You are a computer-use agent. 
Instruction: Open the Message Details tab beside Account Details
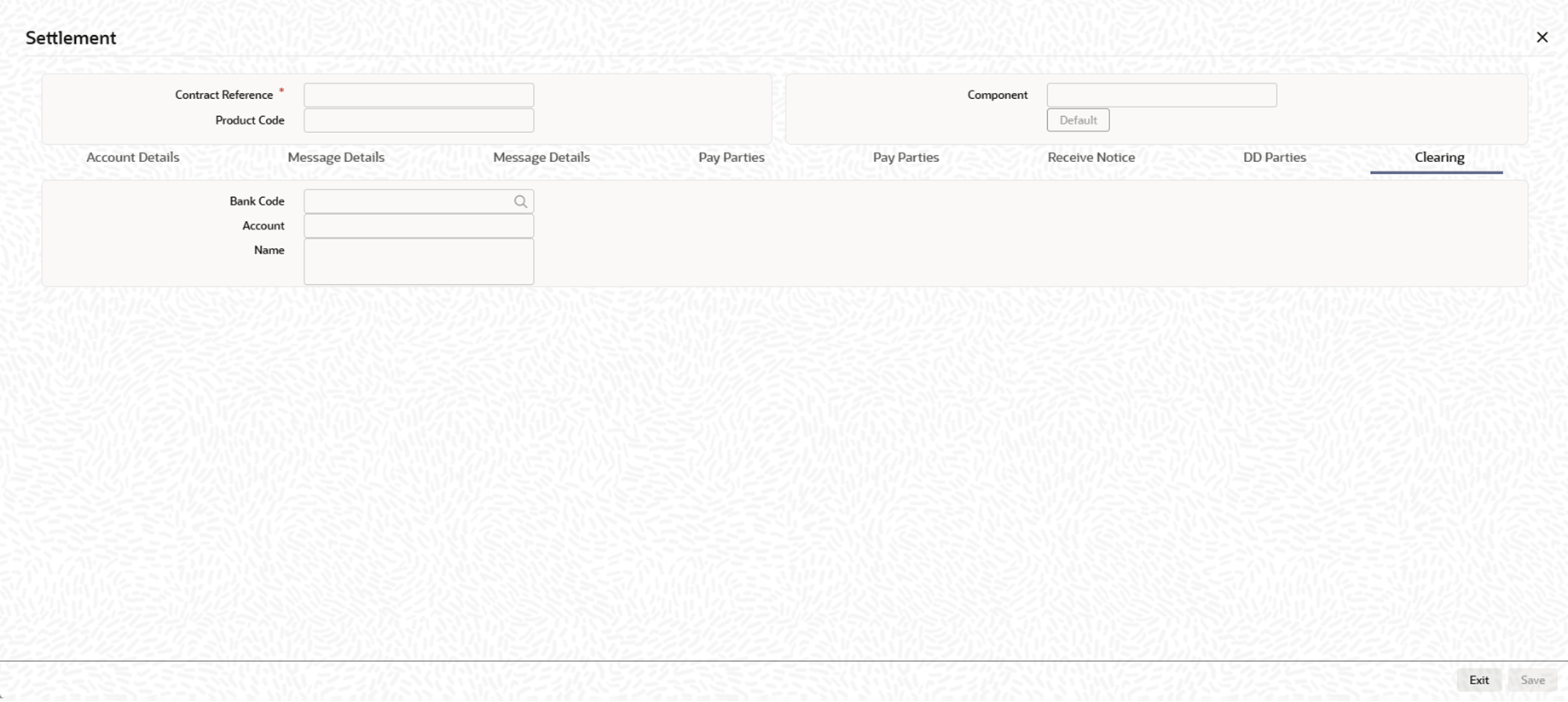coord(336,157)
